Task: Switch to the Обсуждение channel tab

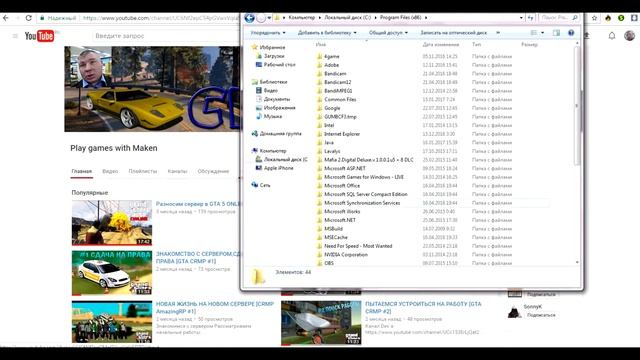Action: tap(213, 171)
